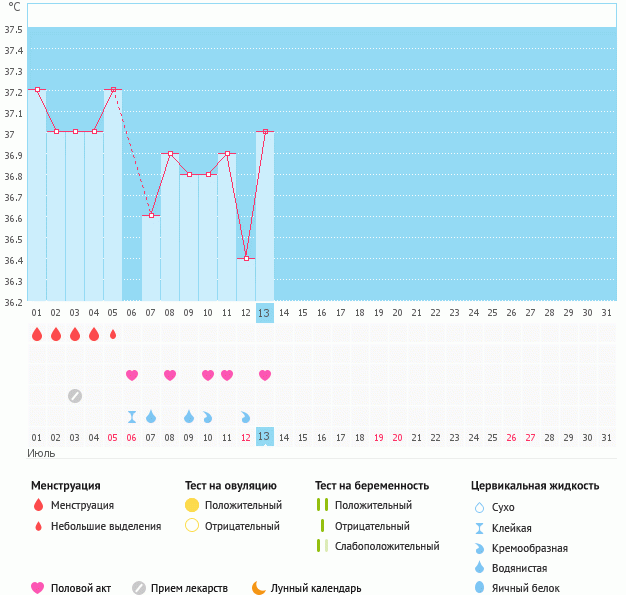626x595 pixels.
Task: Click the menstruation drop icon on day 01
Action: pyautogui.click(x=37, y=334)
